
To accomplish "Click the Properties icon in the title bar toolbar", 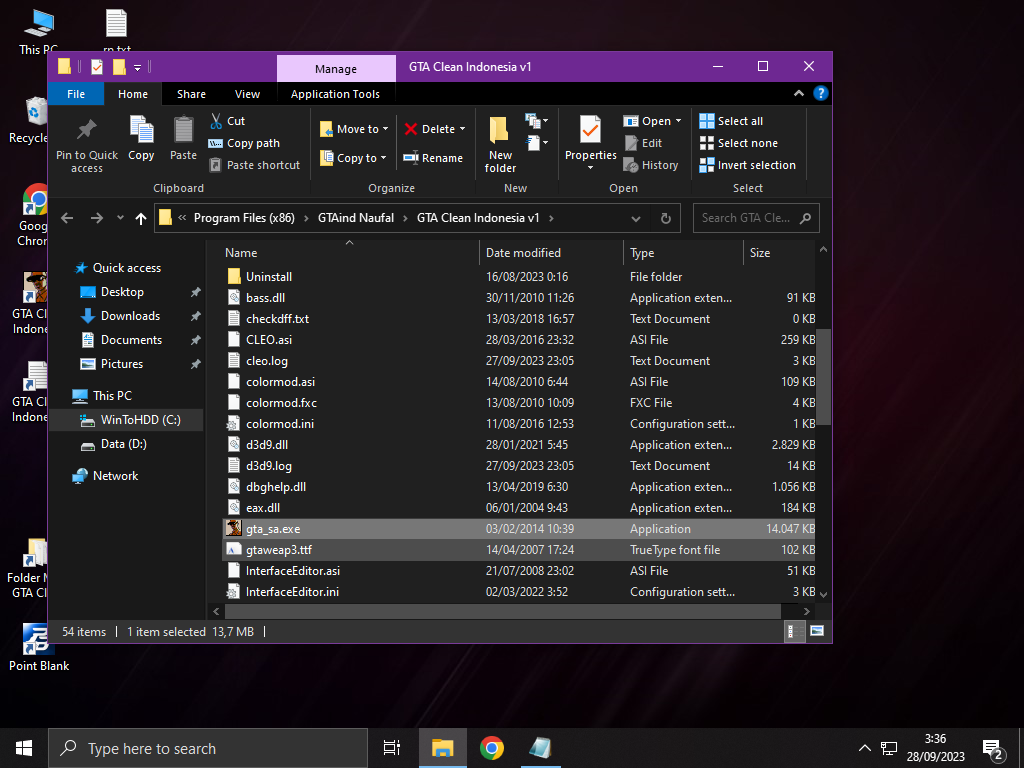I will [x=97, y=67].
